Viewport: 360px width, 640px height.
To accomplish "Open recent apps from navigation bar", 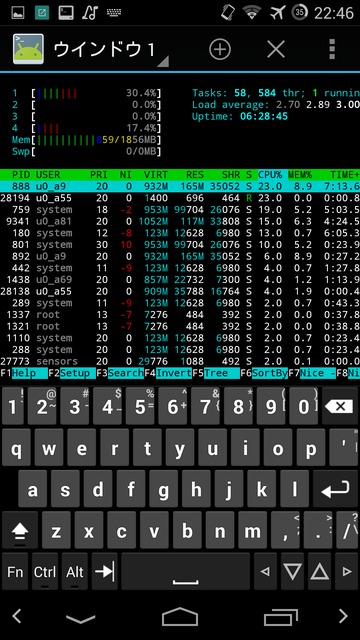I will point(280,617).
